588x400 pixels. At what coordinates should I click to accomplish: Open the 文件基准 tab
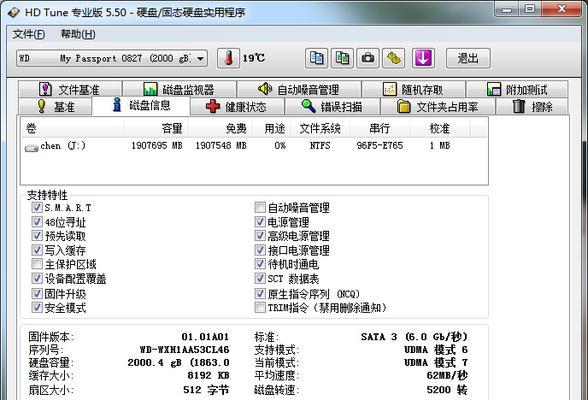click(x=70, y=90)
